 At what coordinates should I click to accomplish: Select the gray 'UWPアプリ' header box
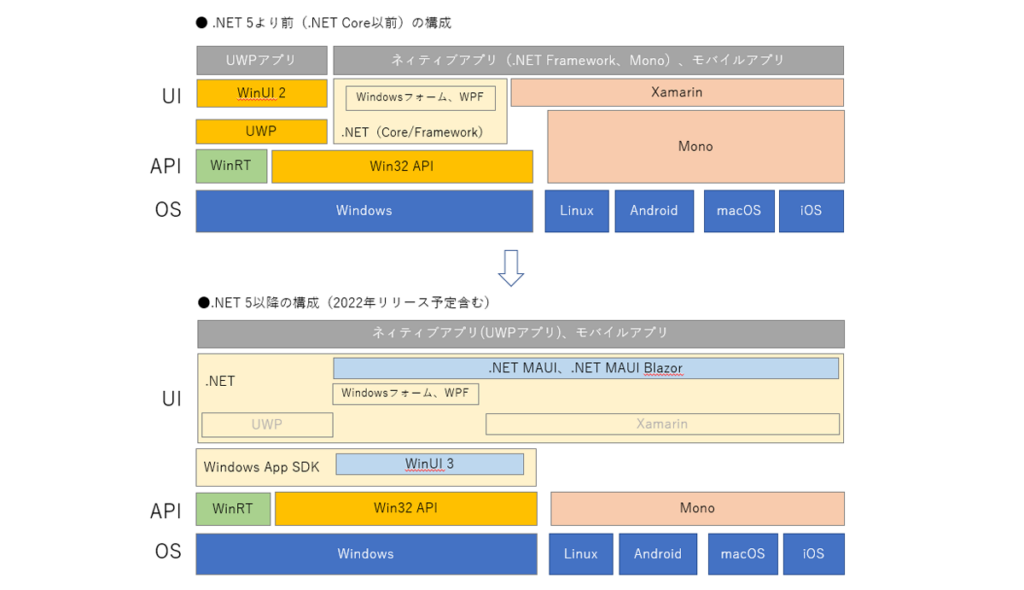point(262,60)
